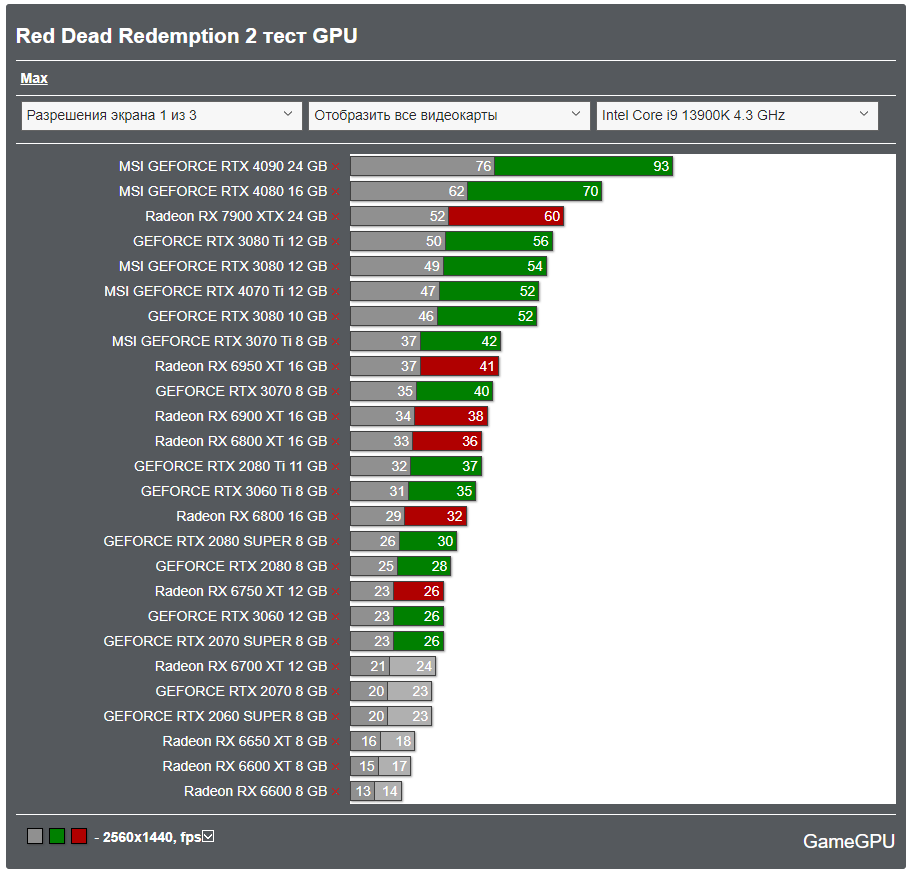Image resolution: width=911 pixels, height=873 pixels.
Task: Select the Radeon RX 7900 XTX 24 GB label
Action: coord(236,217)
